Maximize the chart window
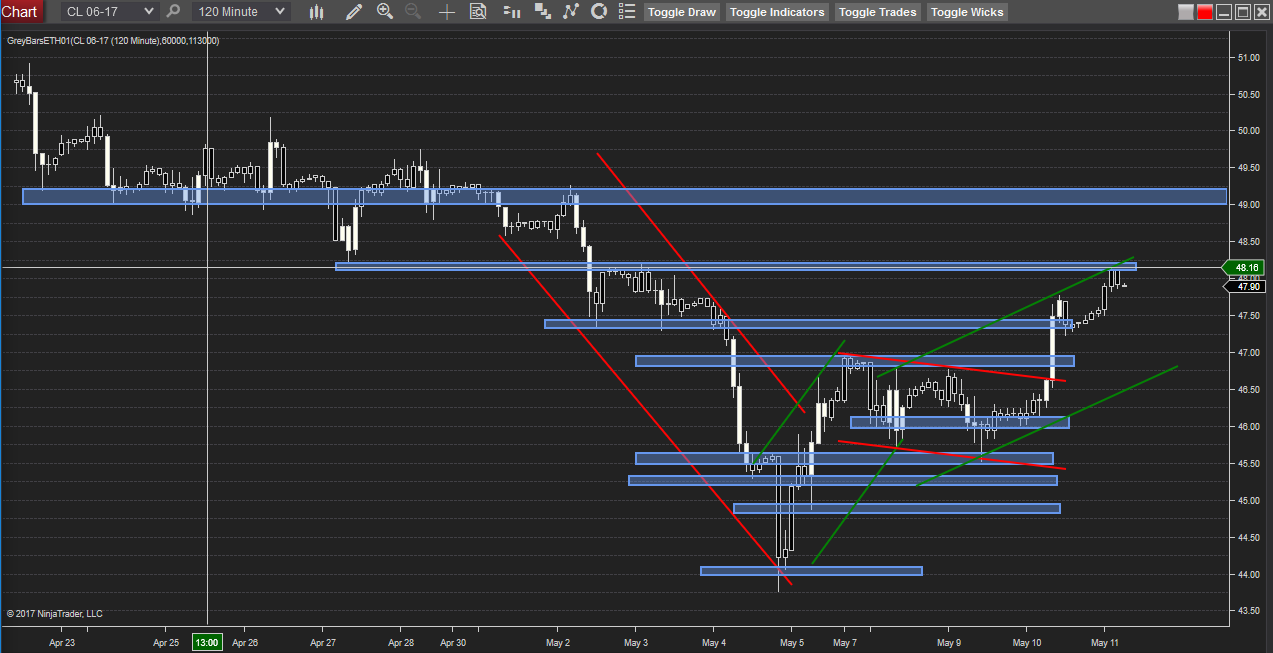The width and height of the screenshot is (1273, 653). point(1242,13)
